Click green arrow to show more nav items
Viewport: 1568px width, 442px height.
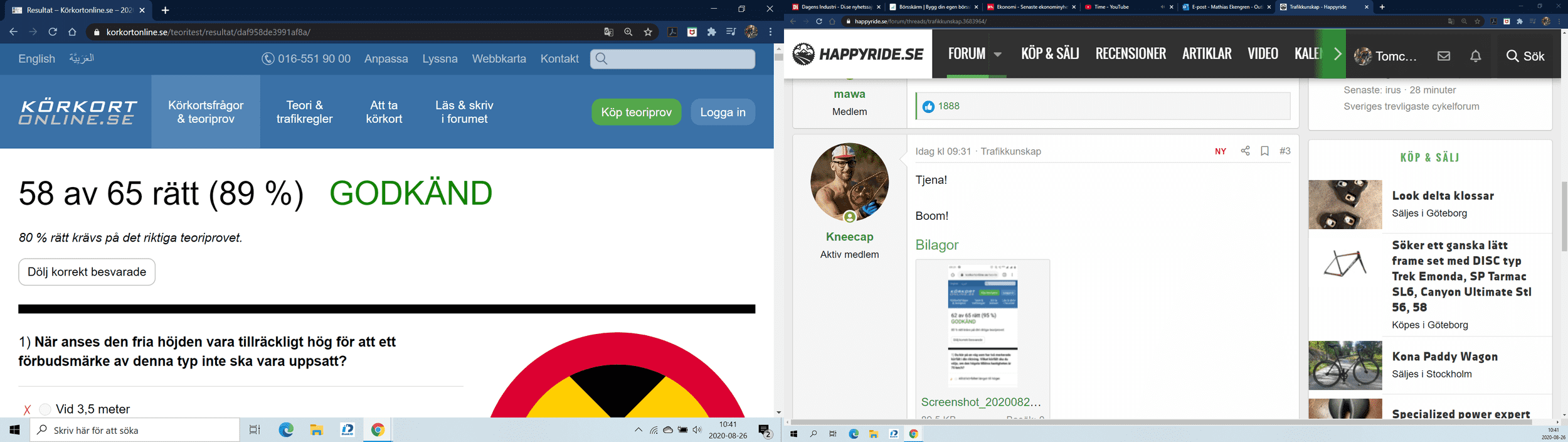[1337, 54]
